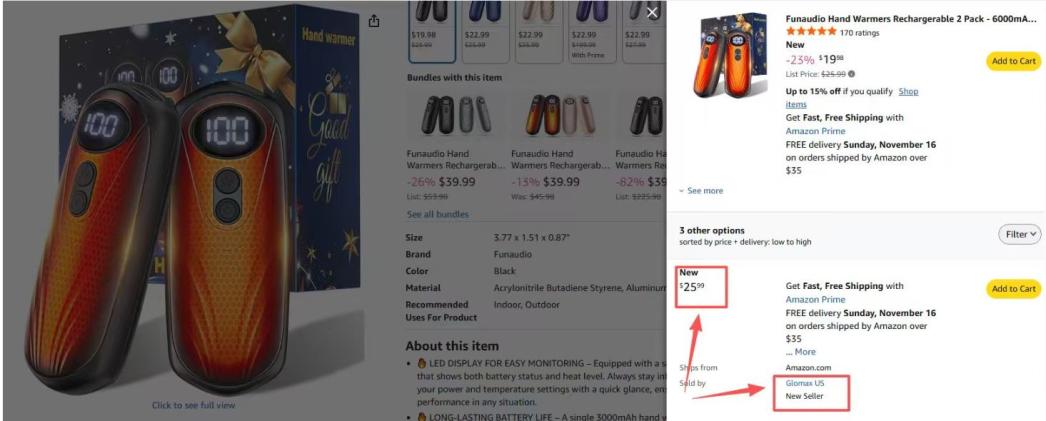Click the list price info icon
This screenshot has width=1046, height=421.
pos(851,74)
